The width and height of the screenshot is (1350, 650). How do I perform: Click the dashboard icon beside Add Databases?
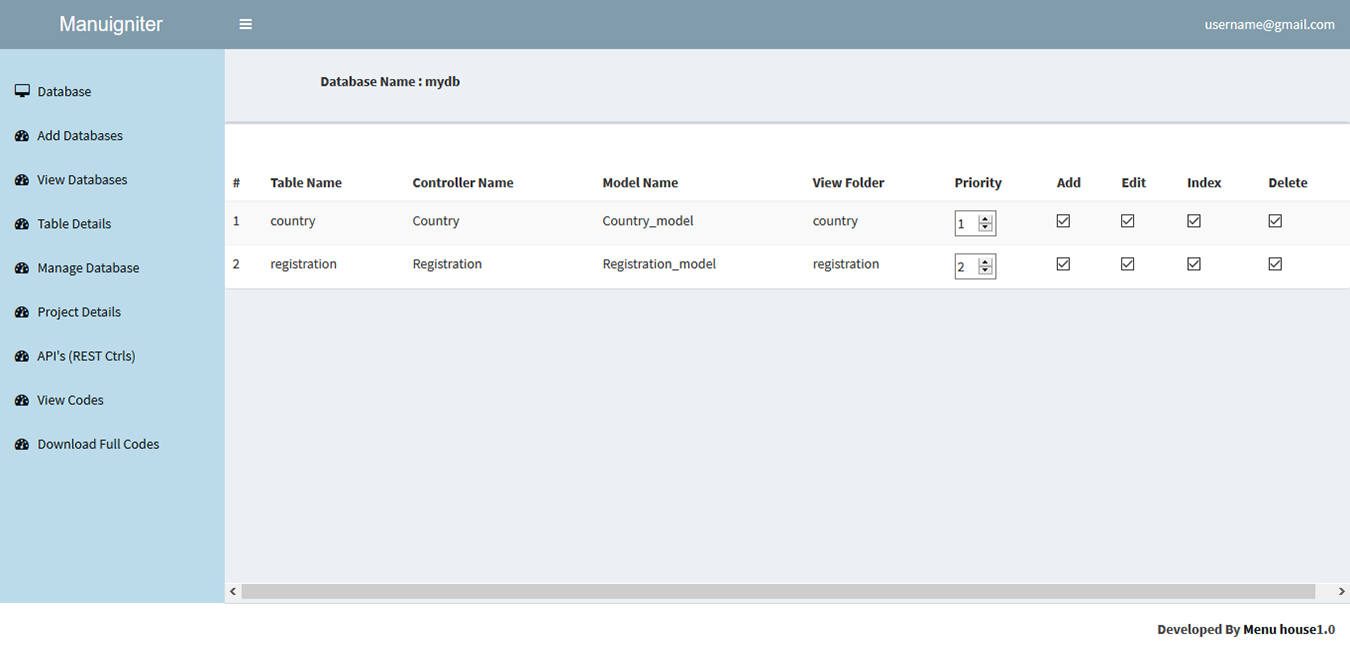click(22, 136)
